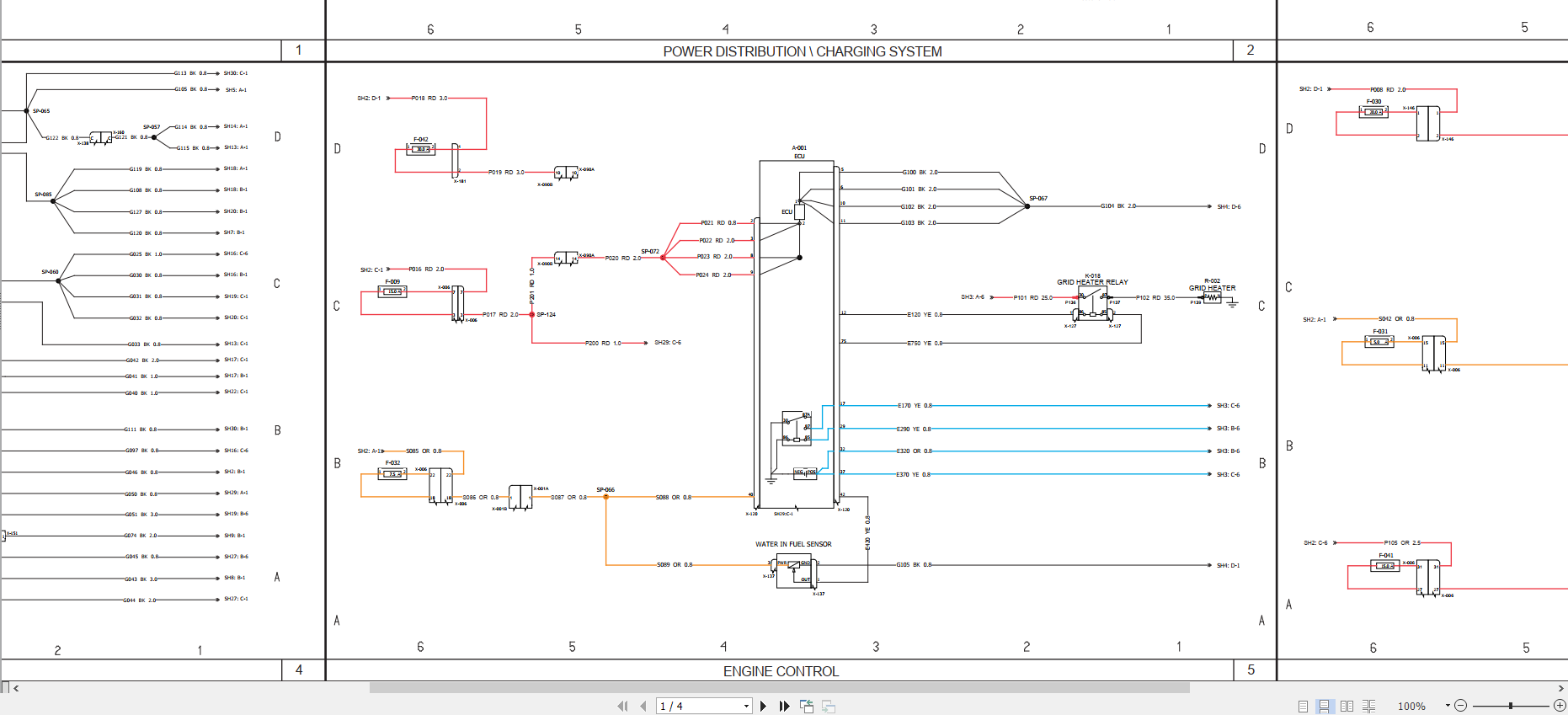This screenshot has height=715, width=1568.
Task: Click the zoom slider handle
Action: click(x=1511, y=706)
